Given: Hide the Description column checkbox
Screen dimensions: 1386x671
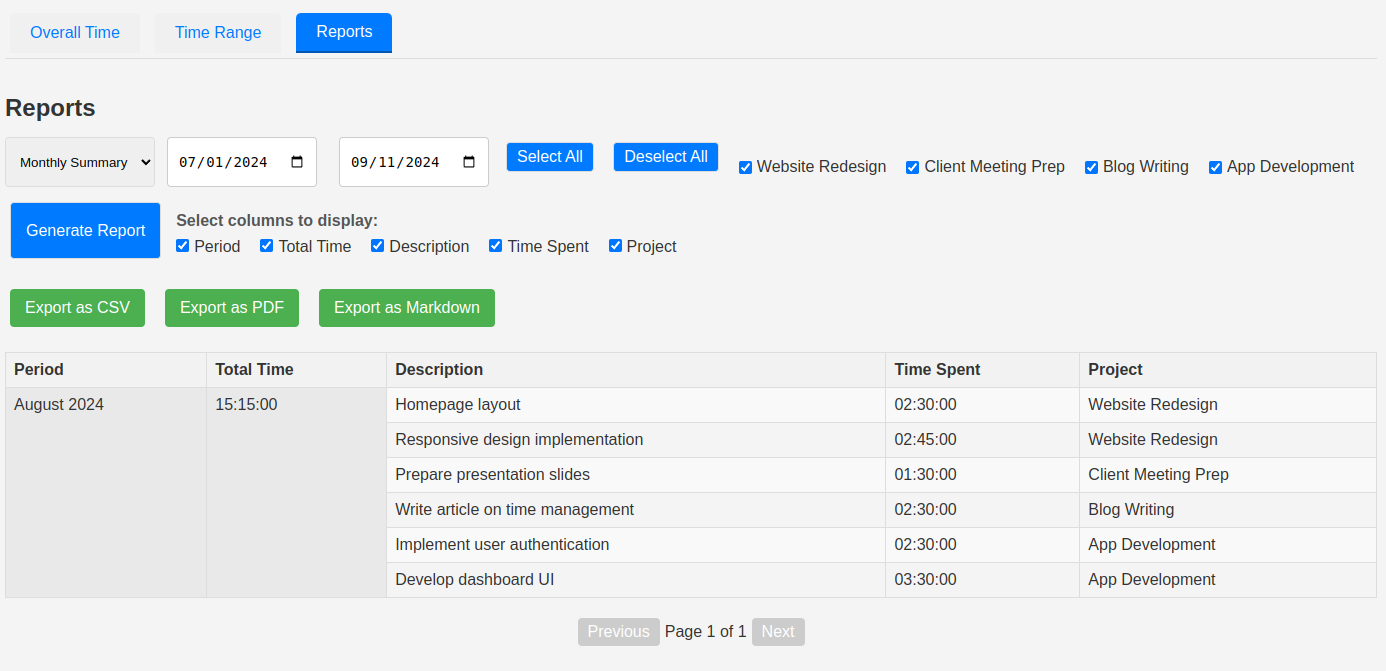Looking at the screenshot, I should (377, 246).
